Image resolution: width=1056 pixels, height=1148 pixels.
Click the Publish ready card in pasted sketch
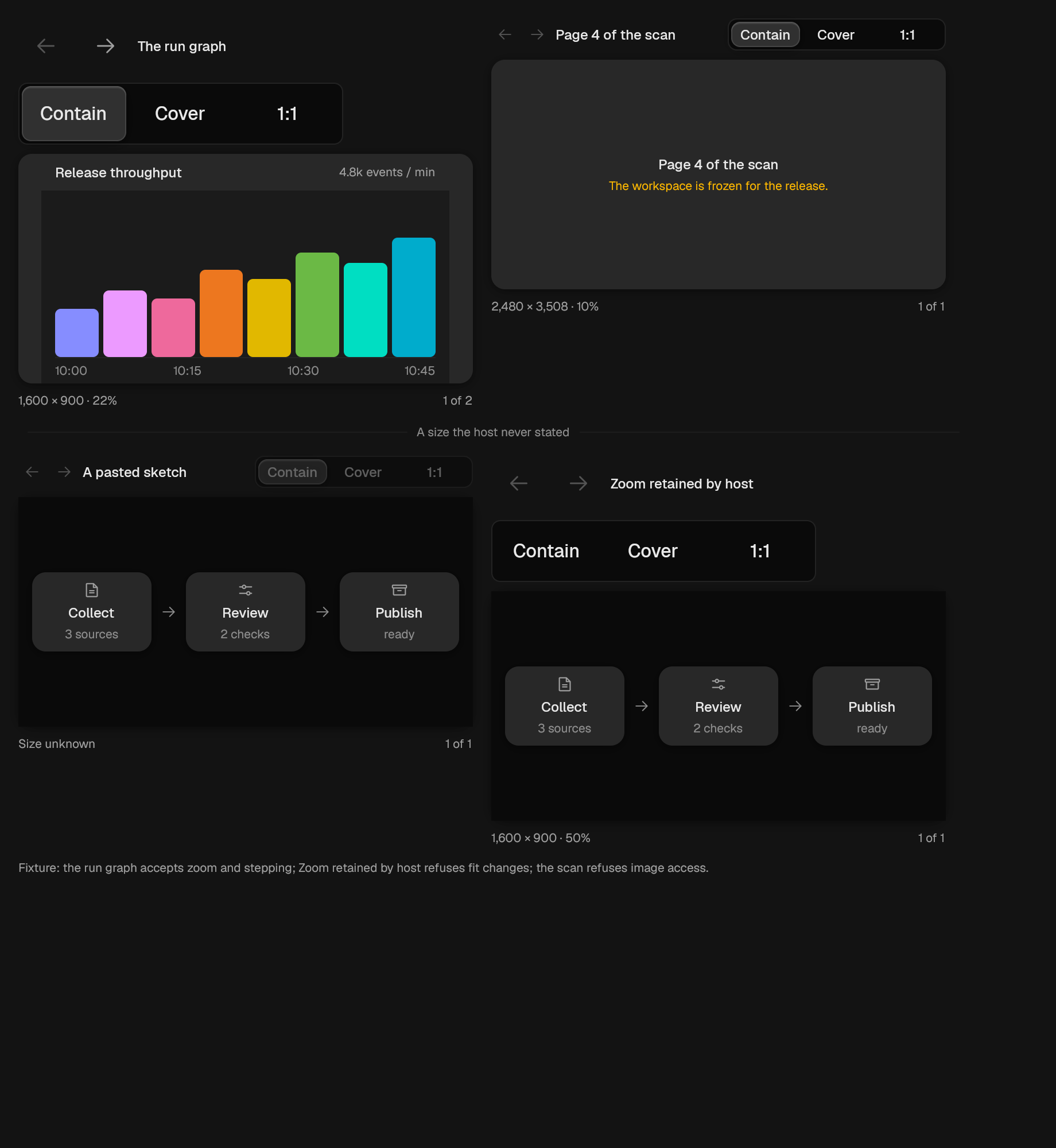coord(399,612)
